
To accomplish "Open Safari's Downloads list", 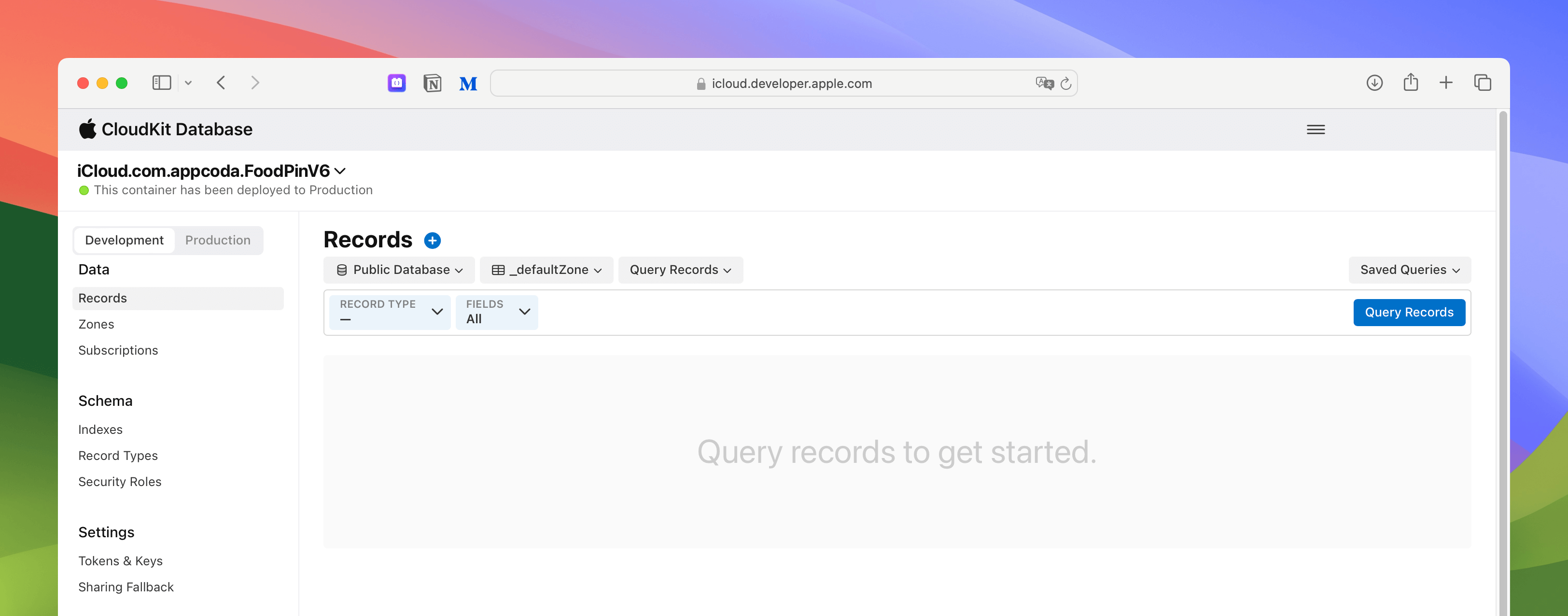I will point(1374,82).
